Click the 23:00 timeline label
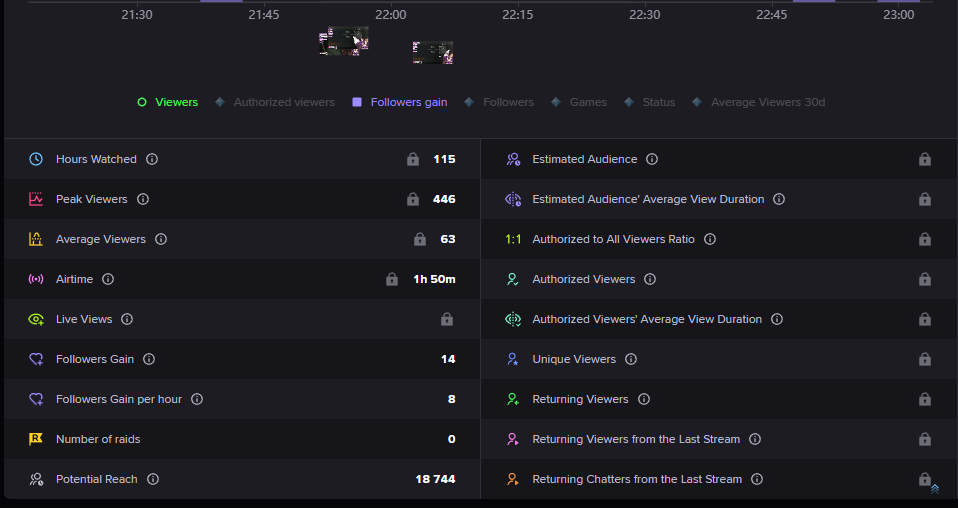Image resolution: width=958 pixels, height=508 pixels. pos(899,15)
